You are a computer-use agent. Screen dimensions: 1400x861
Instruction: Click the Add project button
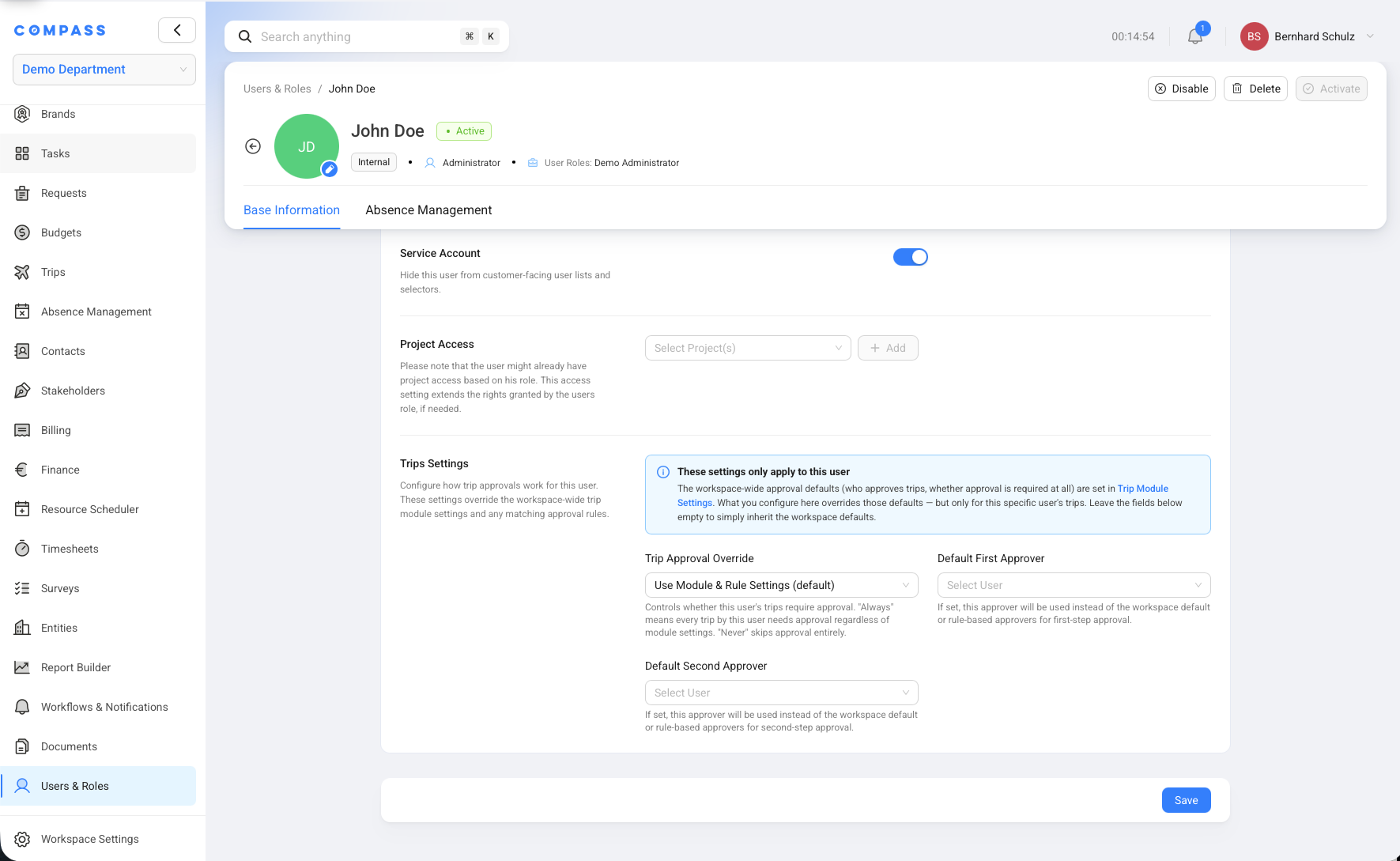tap(888, 348)
